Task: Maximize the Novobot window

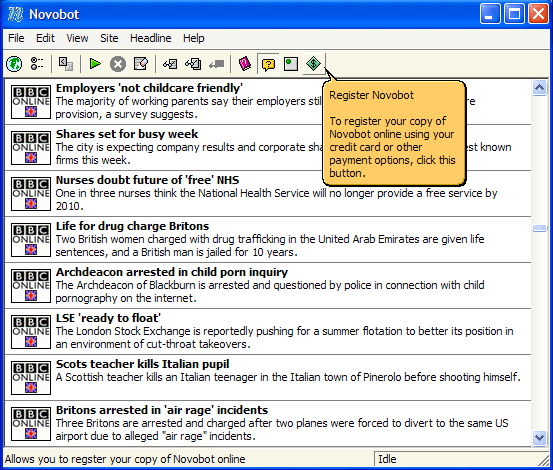Action: [x=514, y=14]
